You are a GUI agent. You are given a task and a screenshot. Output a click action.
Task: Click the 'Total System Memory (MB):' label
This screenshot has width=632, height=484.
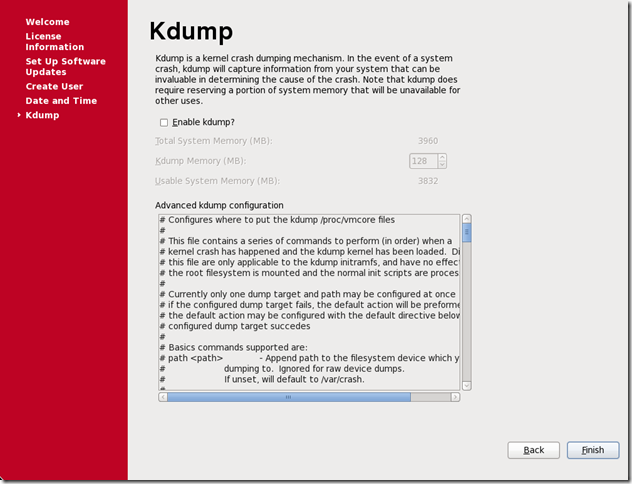(214, 141)
